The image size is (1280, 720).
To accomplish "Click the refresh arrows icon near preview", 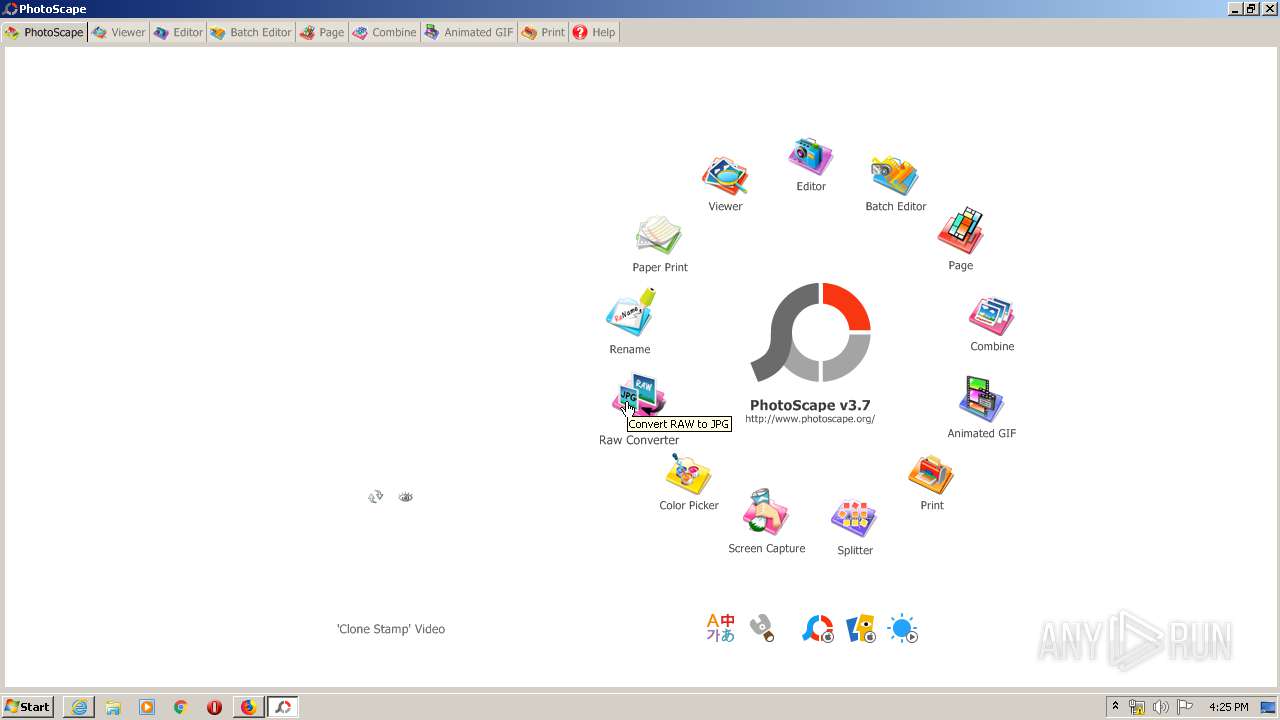I will pyautogui.click(x=376, y=496).
